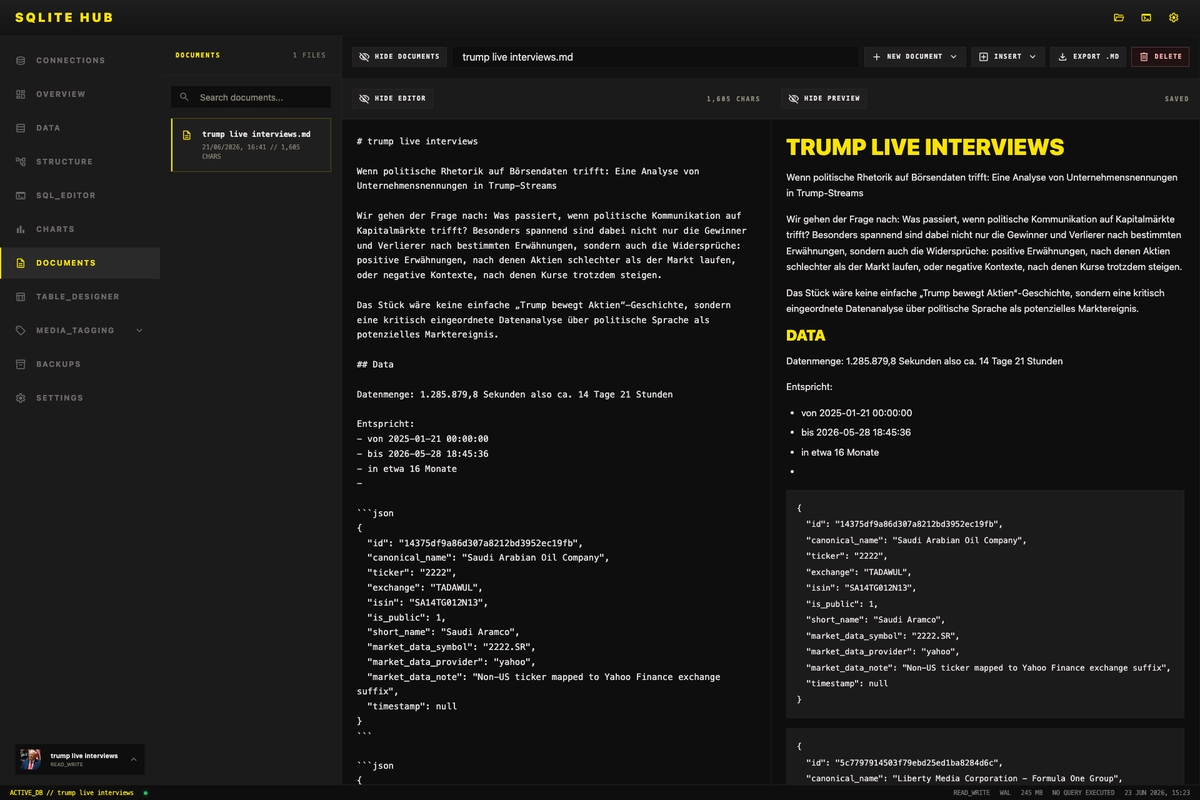Click the red Delete button
Viewport: 1200px width, 800px height.
point(1160,57)
